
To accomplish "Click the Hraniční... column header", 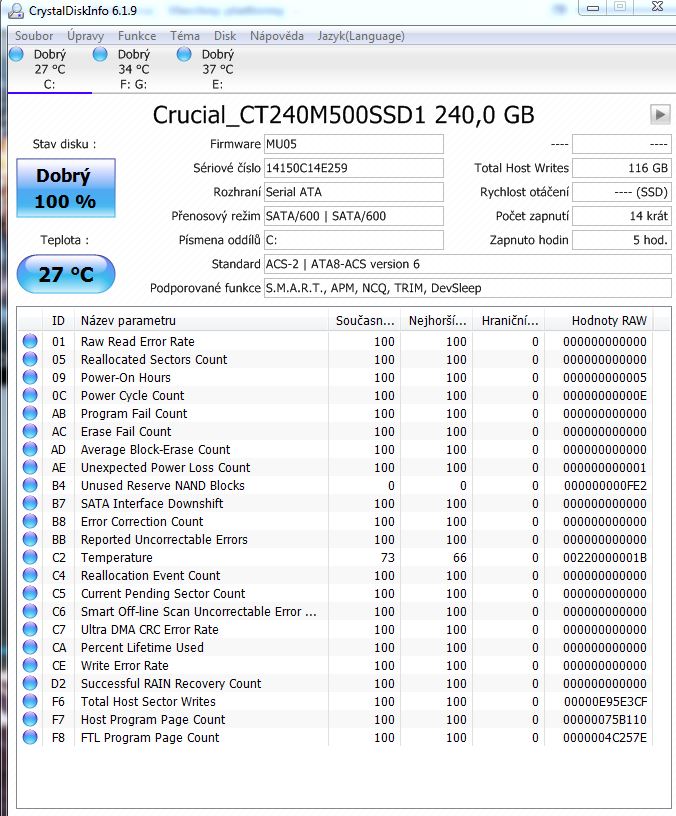I will coord(509,321).
